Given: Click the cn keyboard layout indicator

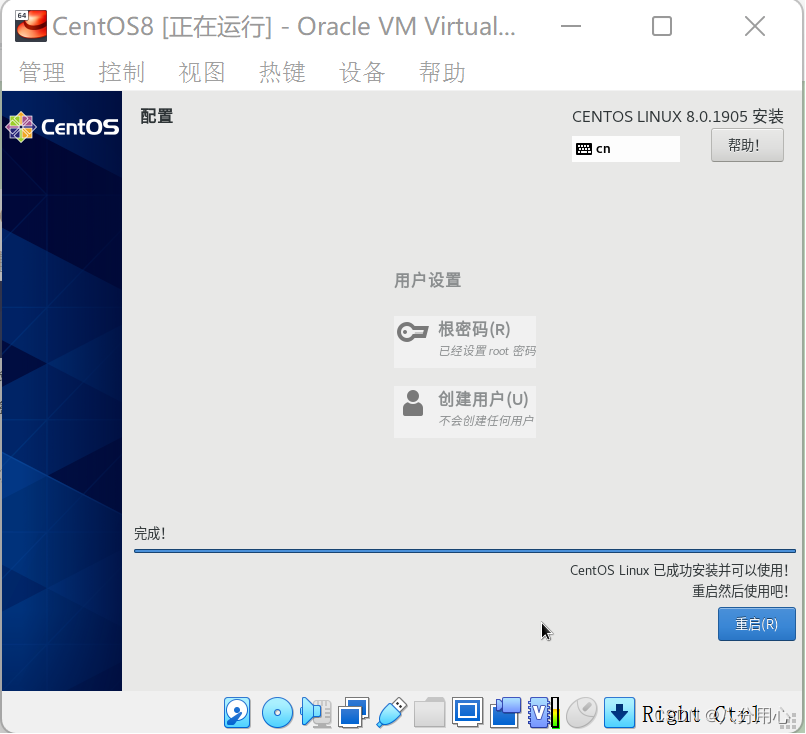Looking at the screenshot, I should (626, 149).
